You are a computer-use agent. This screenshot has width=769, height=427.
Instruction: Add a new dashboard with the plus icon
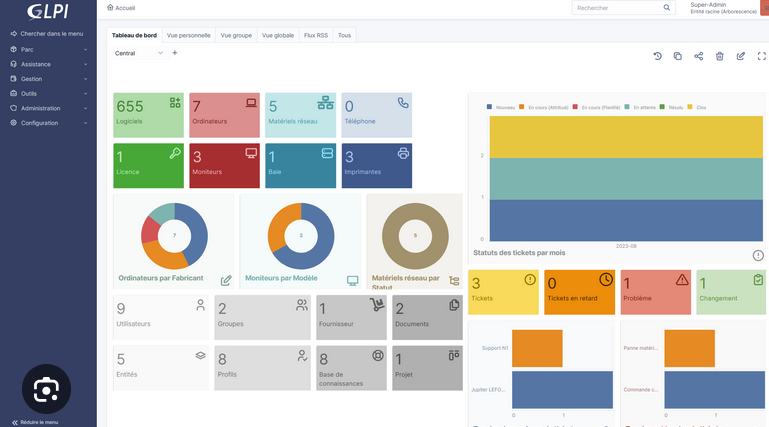pyautogui.click(x=175, y=53)
